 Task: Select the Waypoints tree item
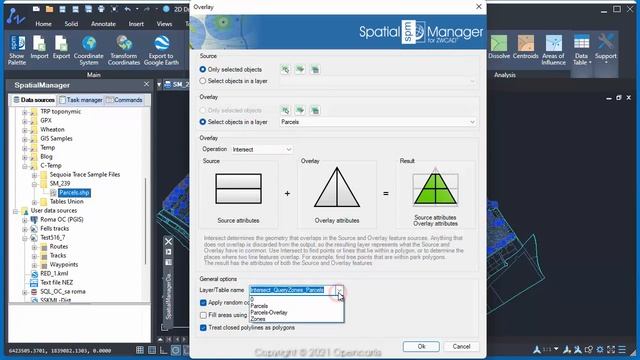point(64,264)
